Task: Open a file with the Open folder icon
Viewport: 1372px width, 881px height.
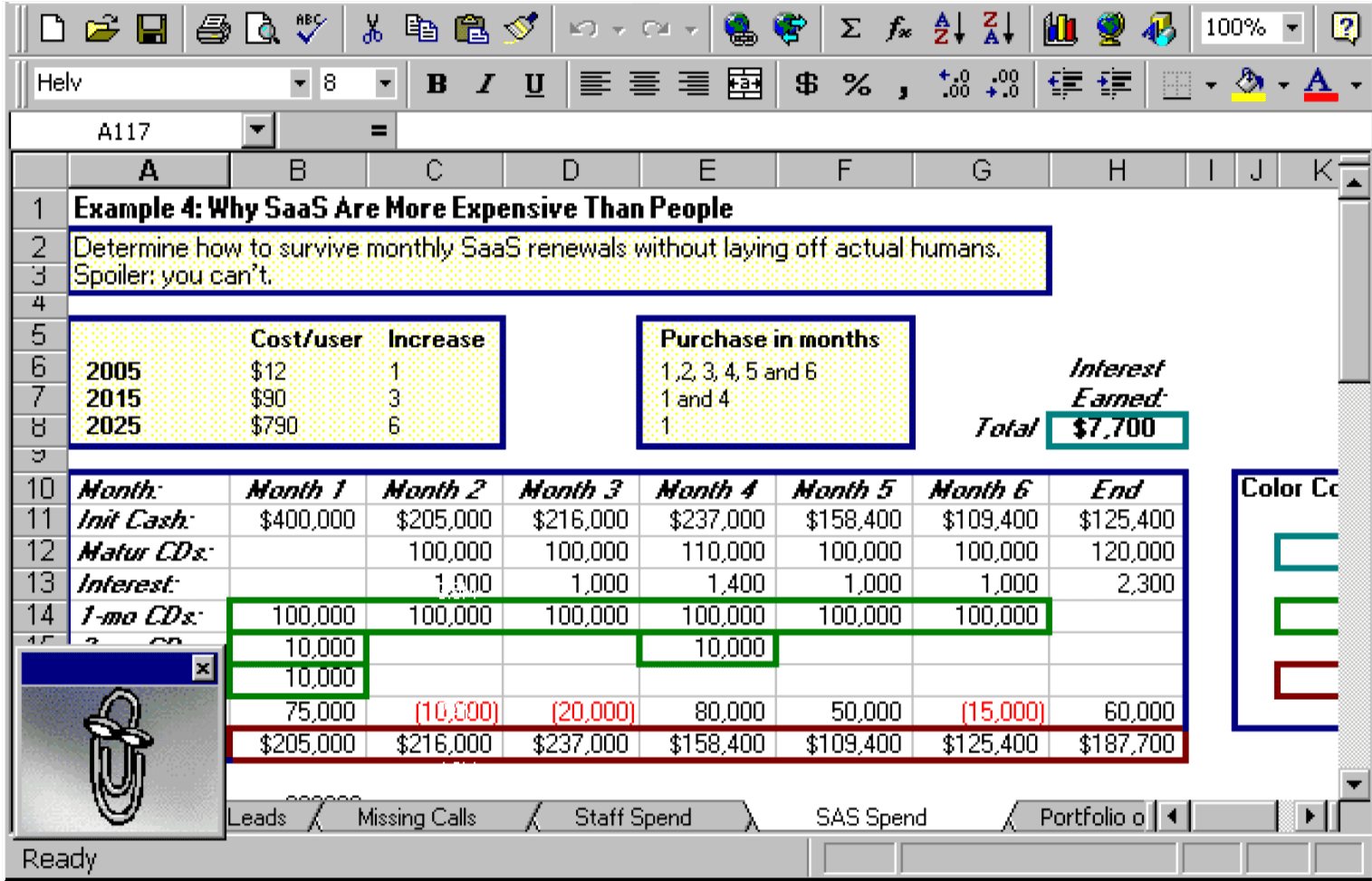Action: [x=102, y=29]
